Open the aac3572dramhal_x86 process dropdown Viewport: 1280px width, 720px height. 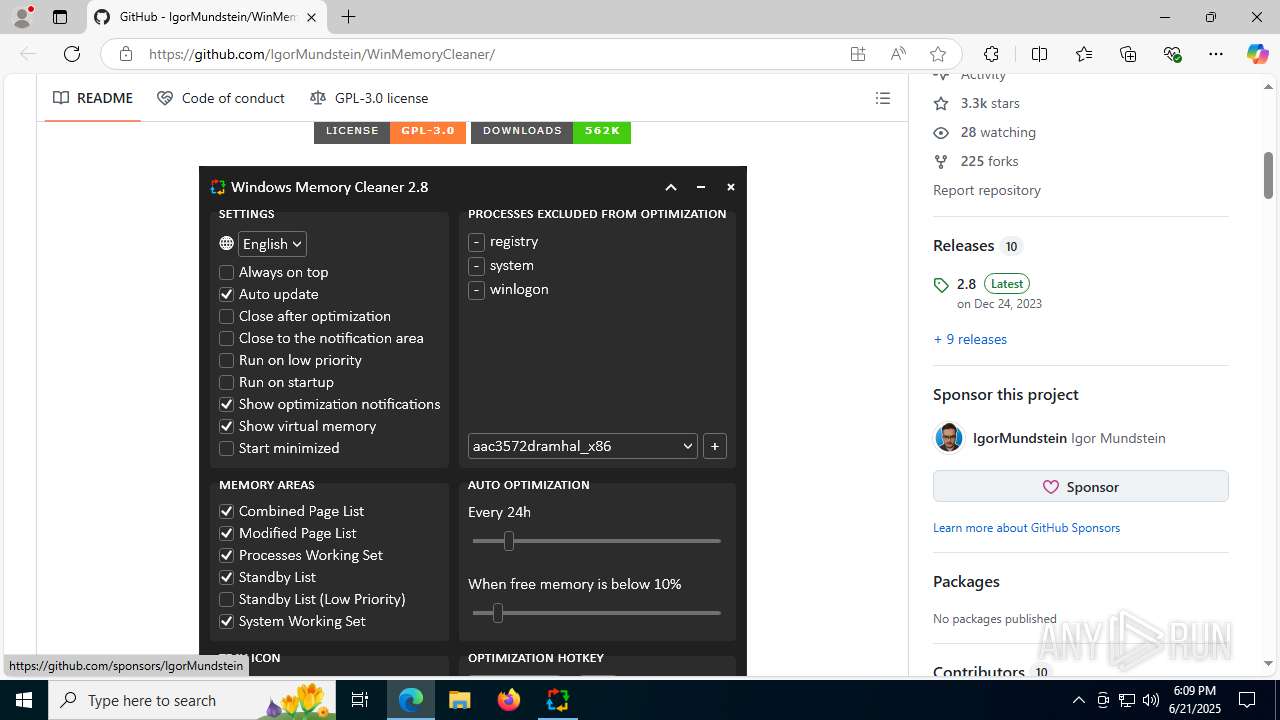click(x=582, y=446)
